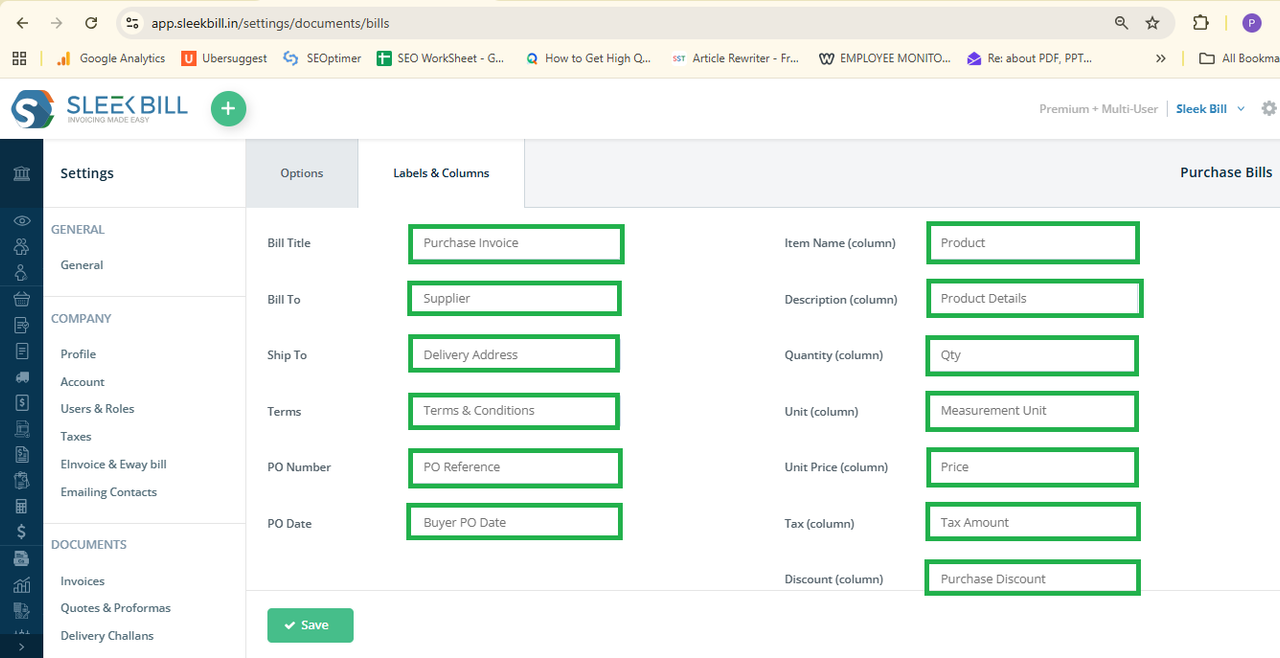The image size is (1280, 658).
Task: Edit the Ship To Delivery Address field
Action: coord(514,354)
